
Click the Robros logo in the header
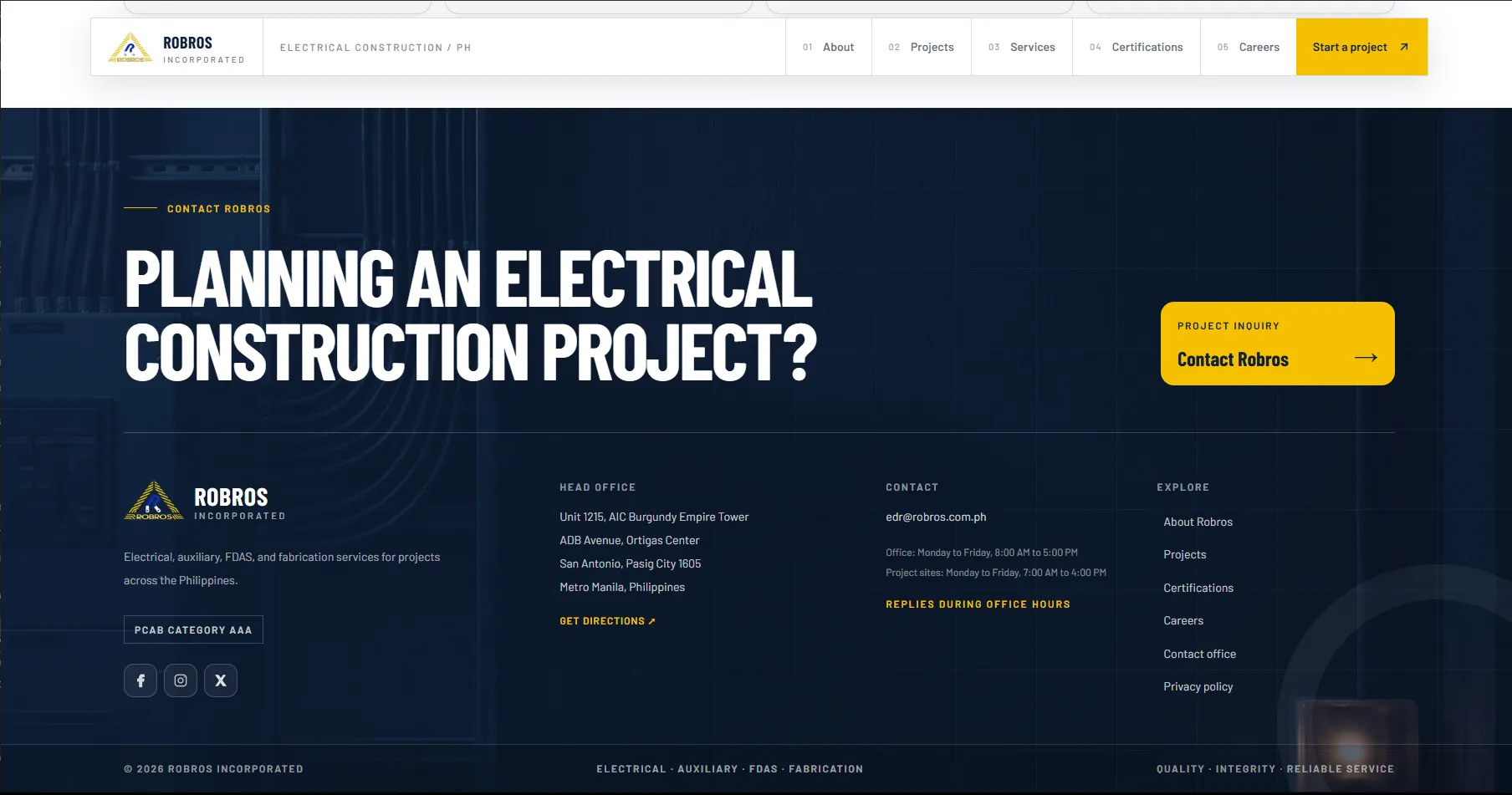(x=176, y=48)
